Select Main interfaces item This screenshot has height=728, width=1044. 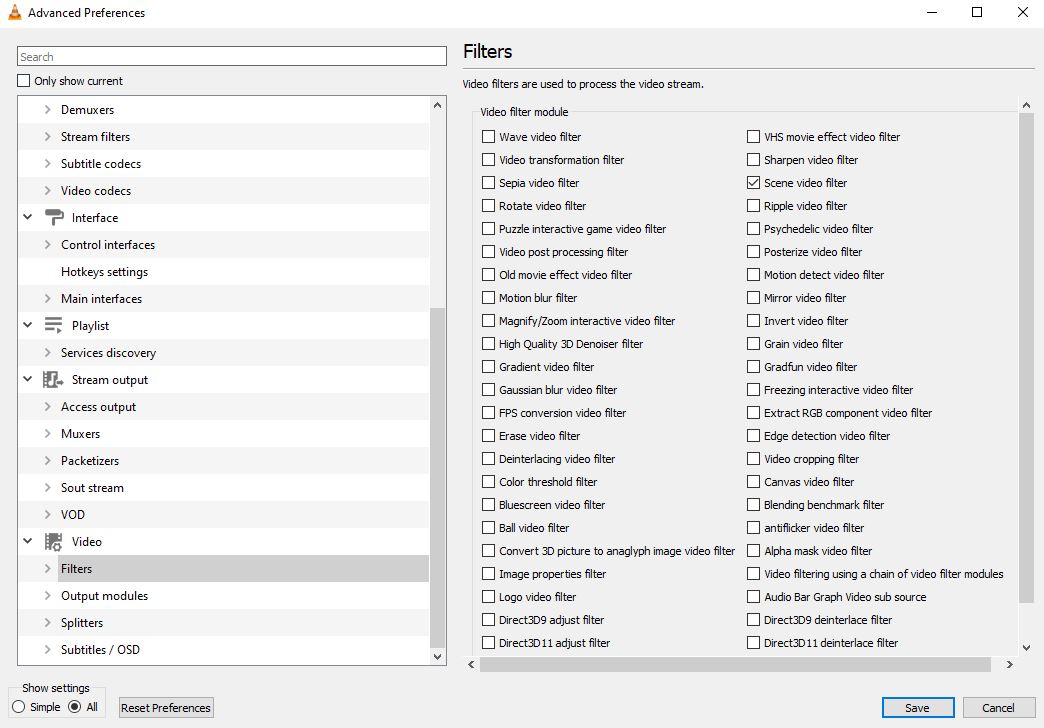[x=101, y=298]
